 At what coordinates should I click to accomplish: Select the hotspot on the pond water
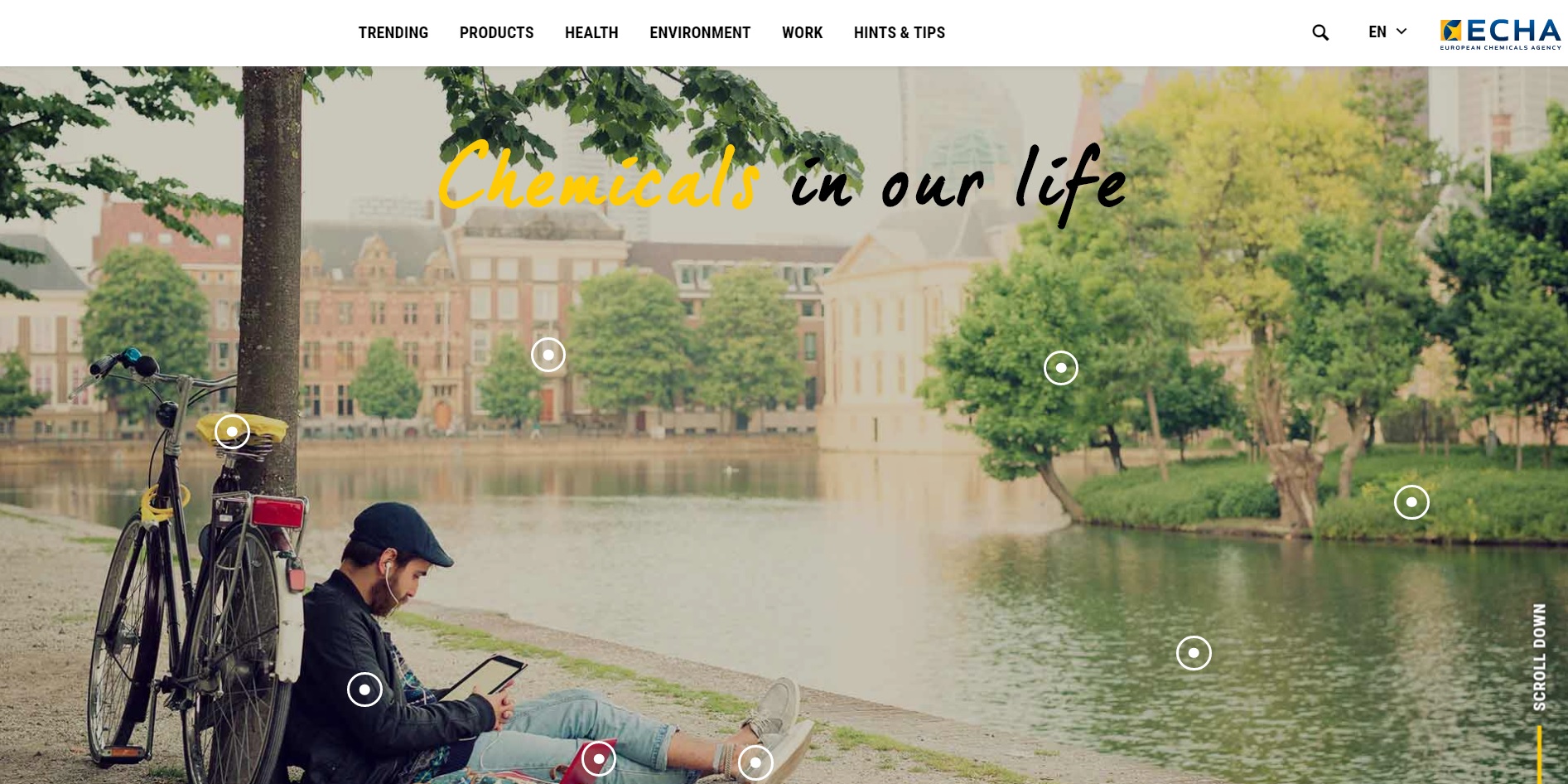[x=1194, y=653]
